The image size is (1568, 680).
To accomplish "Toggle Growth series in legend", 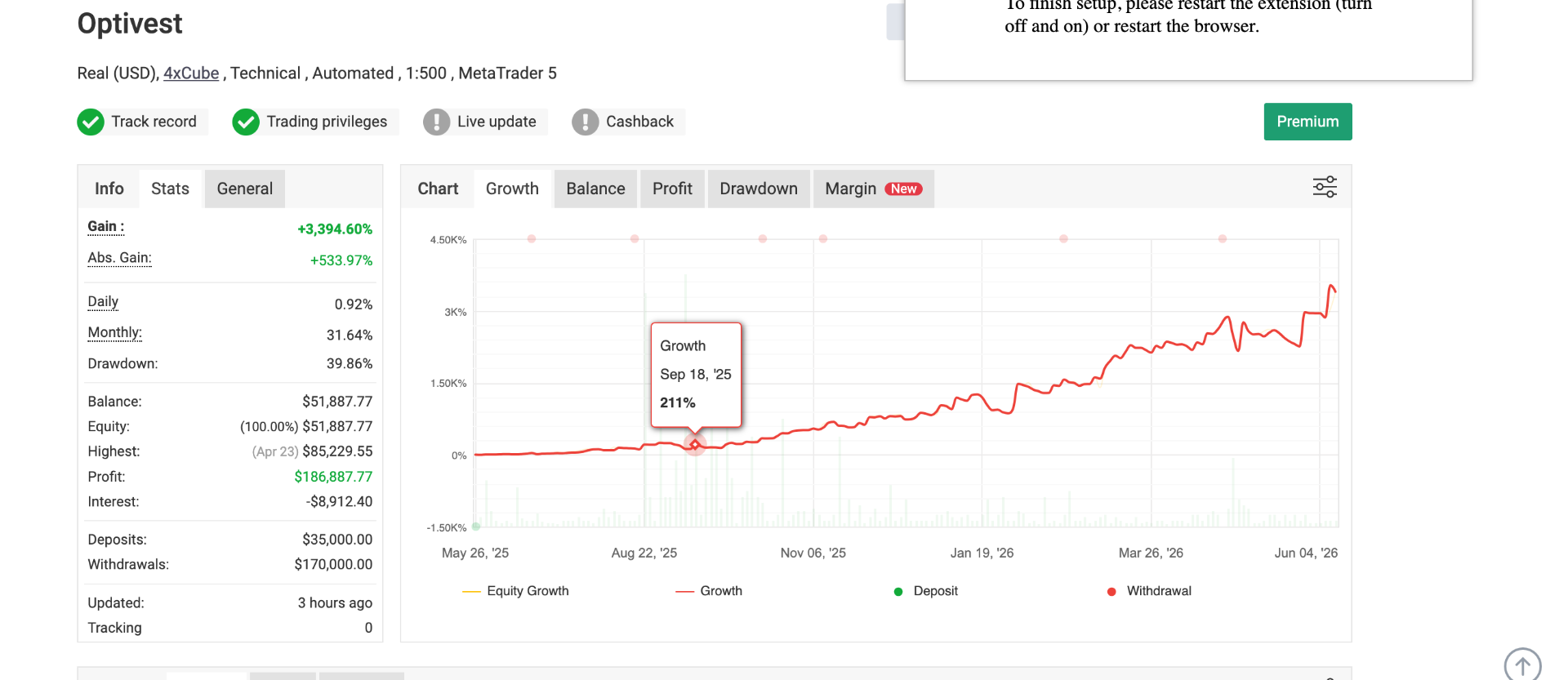I will (709, 591).
